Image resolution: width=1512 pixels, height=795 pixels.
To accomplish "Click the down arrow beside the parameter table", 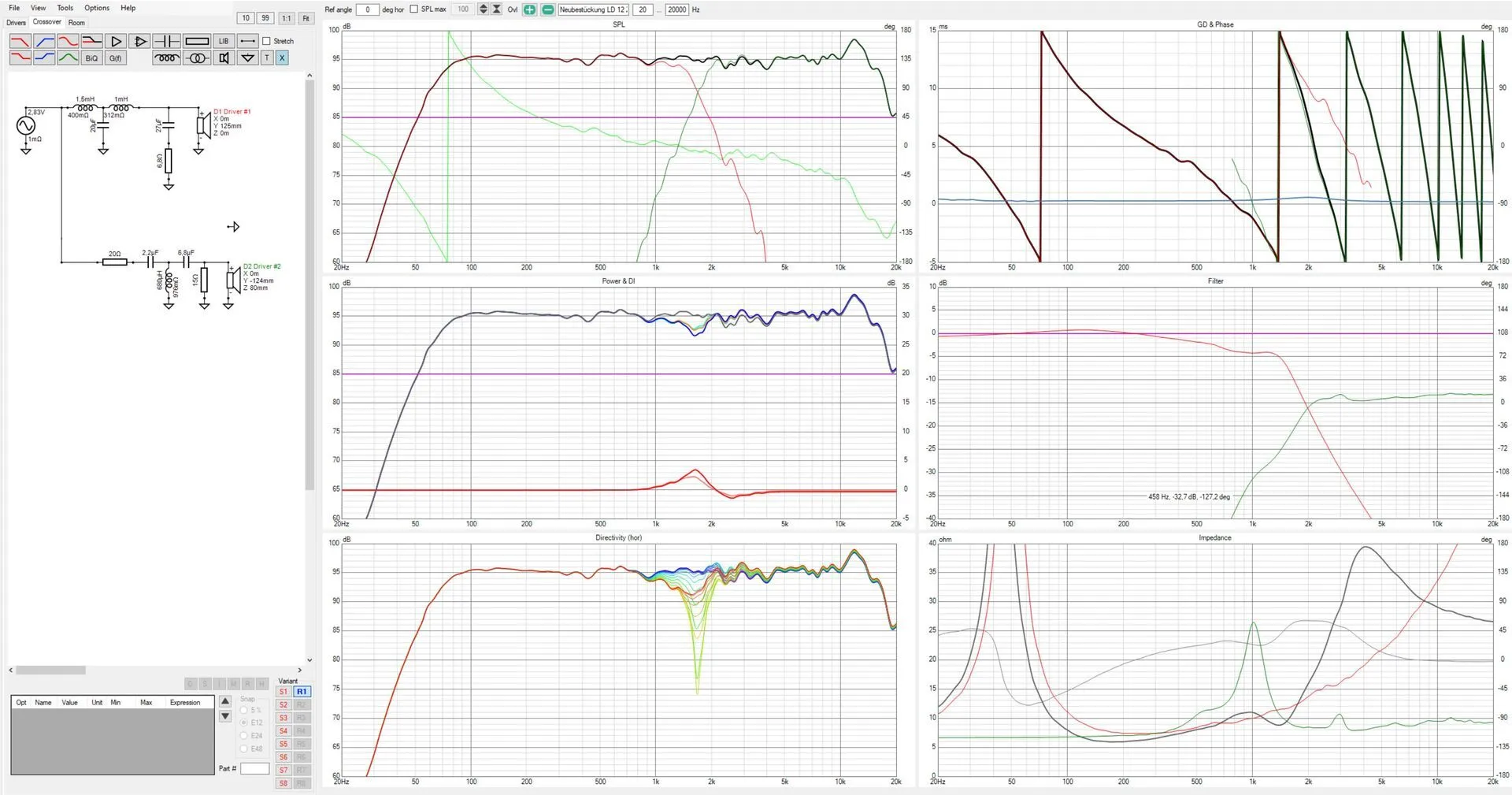I will click(x=225, y=716).
